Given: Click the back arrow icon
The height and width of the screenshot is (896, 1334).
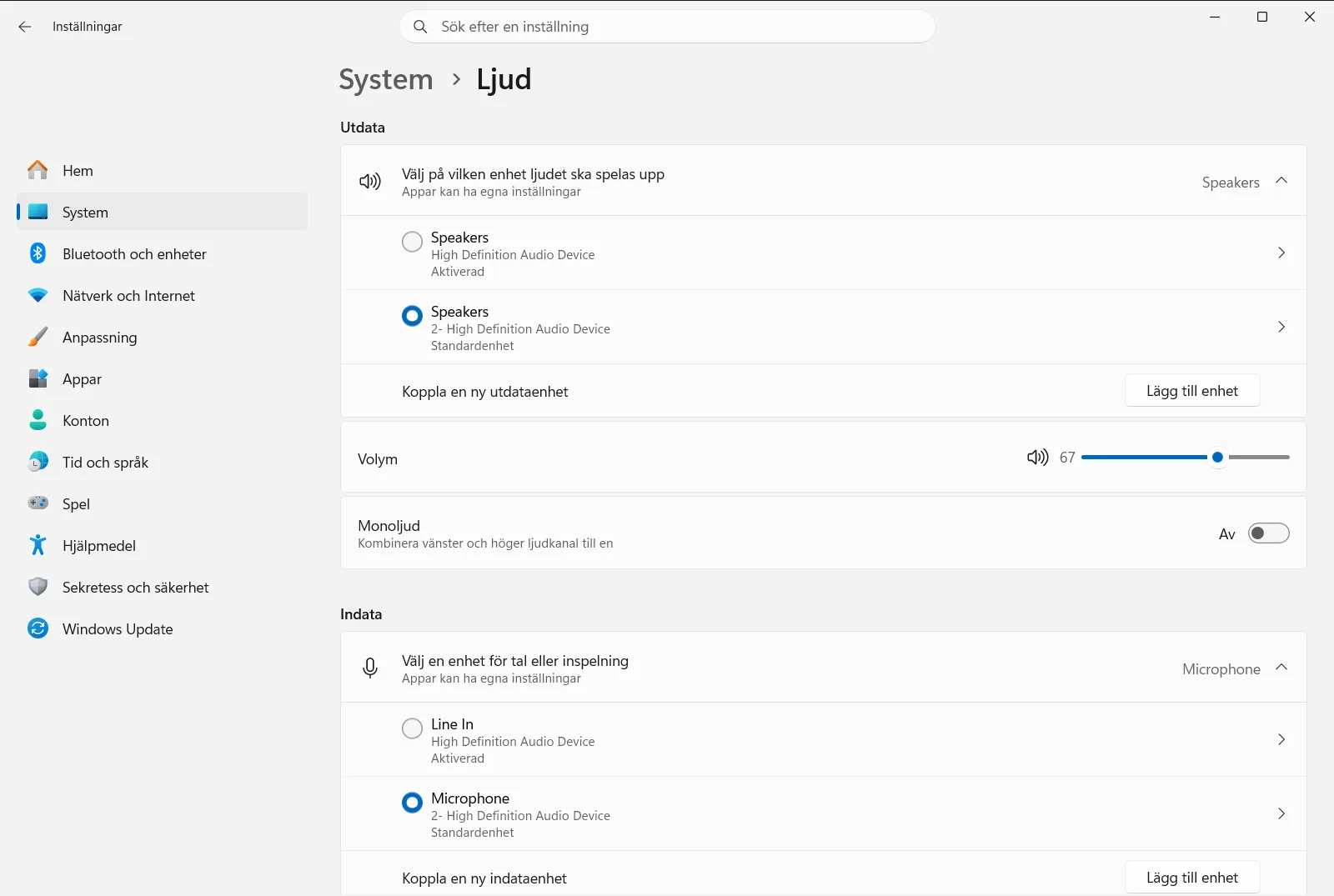Looking at the screenshot, I should (25, 27).
